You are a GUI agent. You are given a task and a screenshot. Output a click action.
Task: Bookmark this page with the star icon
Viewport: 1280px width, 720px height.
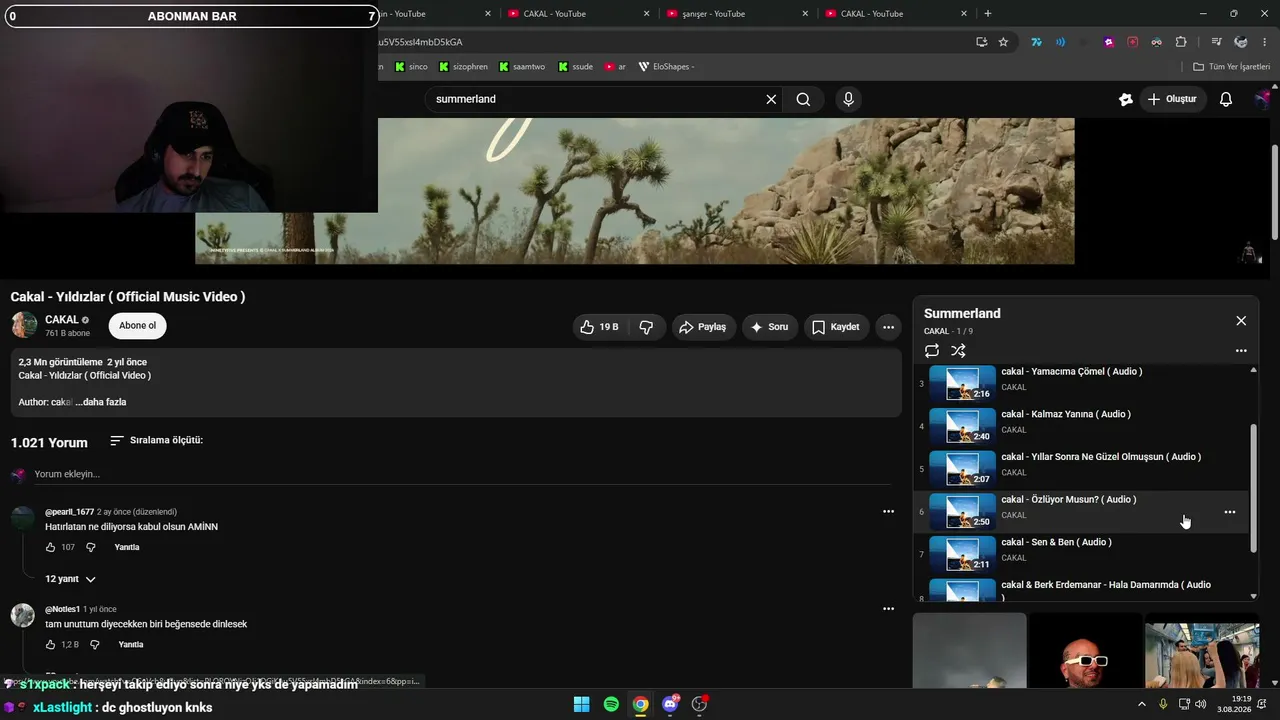tap(1003, 42)
